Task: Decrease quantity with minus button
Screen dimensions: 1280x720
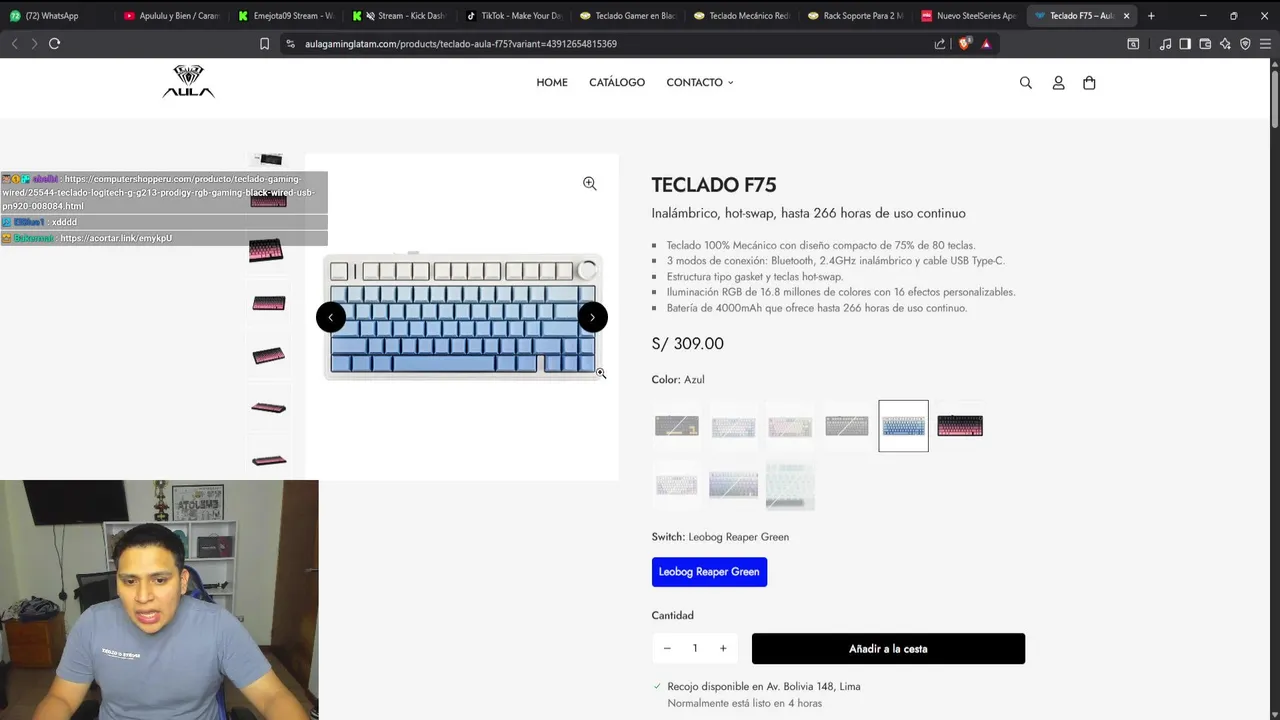Action: tap(667, 648)
